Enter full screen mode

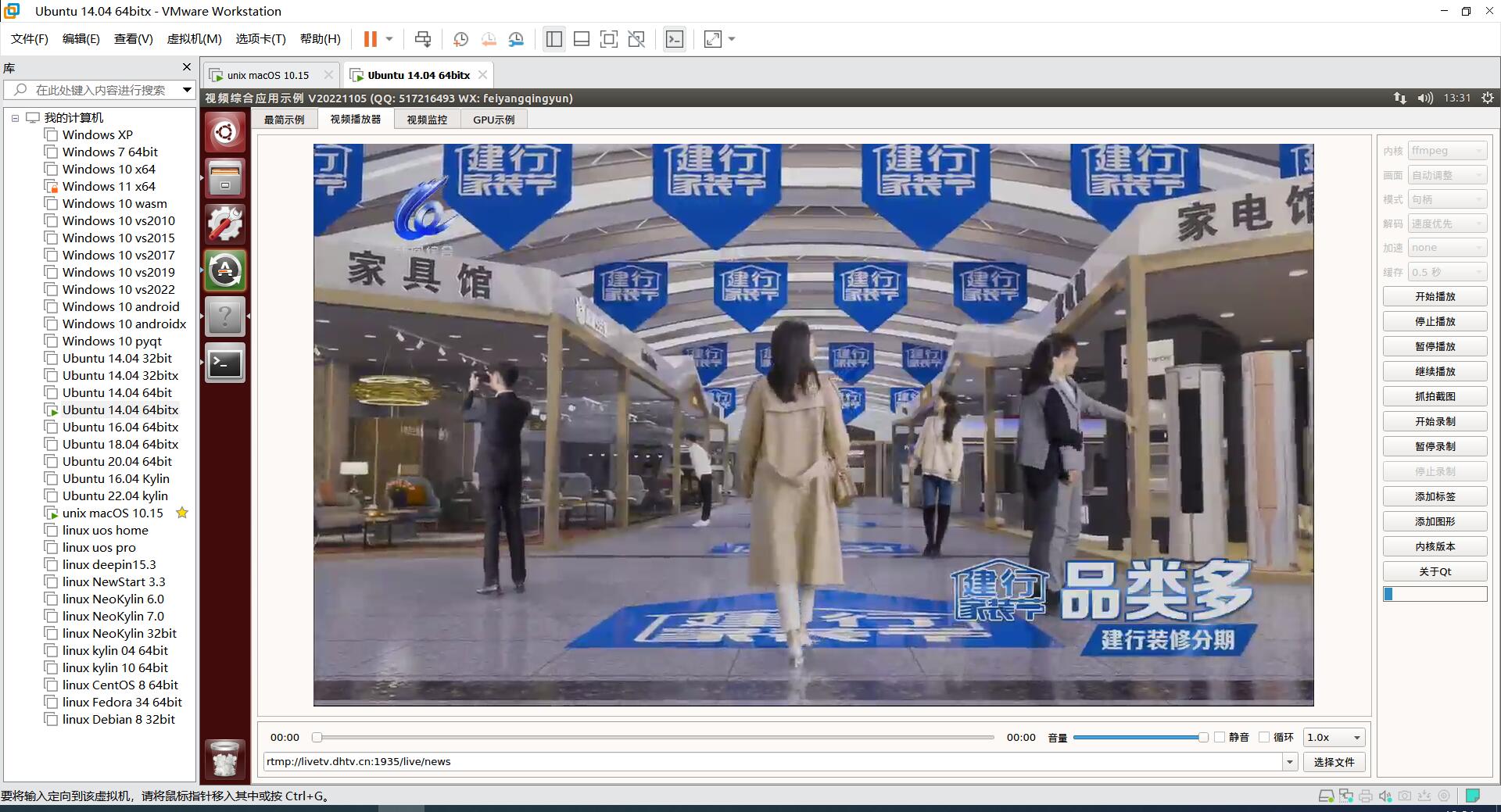609,39
